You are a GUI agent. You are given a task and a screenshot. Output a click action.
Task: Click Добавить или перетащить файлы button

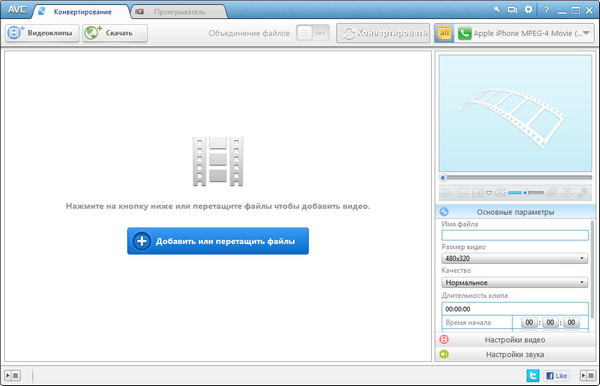click(x=218, y=241)
